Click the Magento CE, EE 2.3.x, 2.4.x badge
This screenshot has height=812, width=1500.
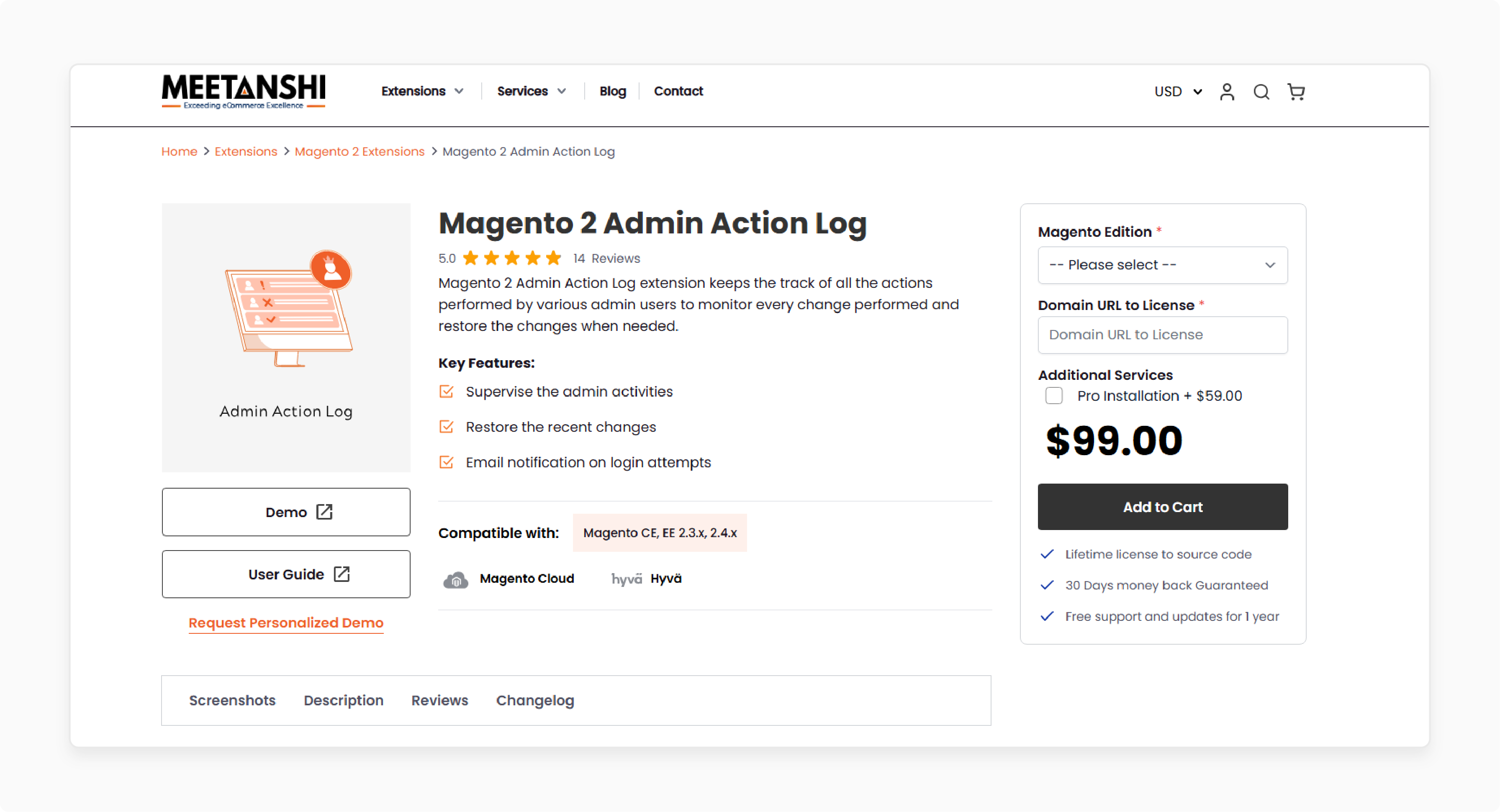660,533
